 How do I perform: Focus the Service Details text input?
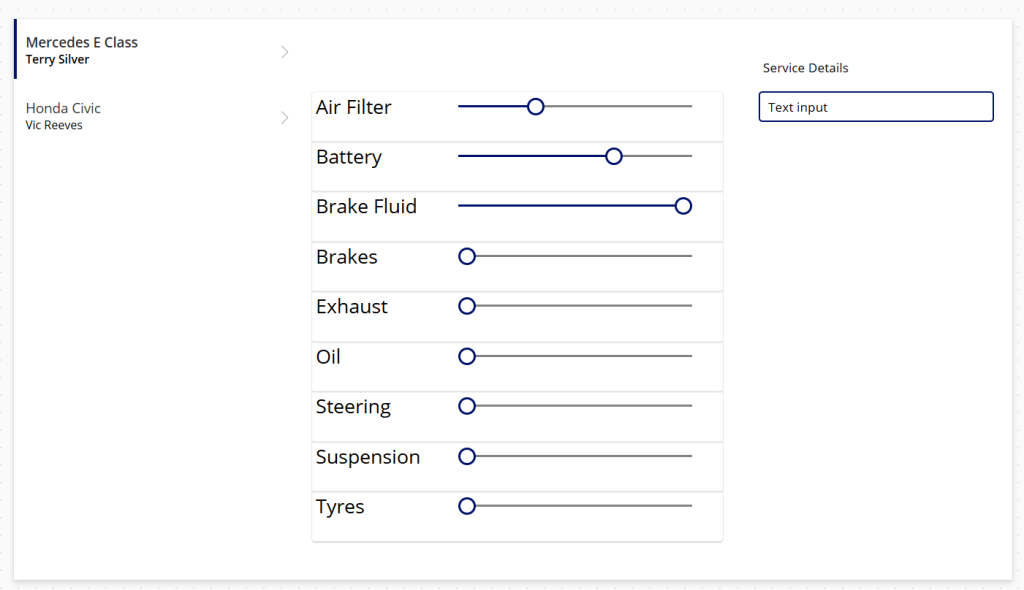point(876,107)
